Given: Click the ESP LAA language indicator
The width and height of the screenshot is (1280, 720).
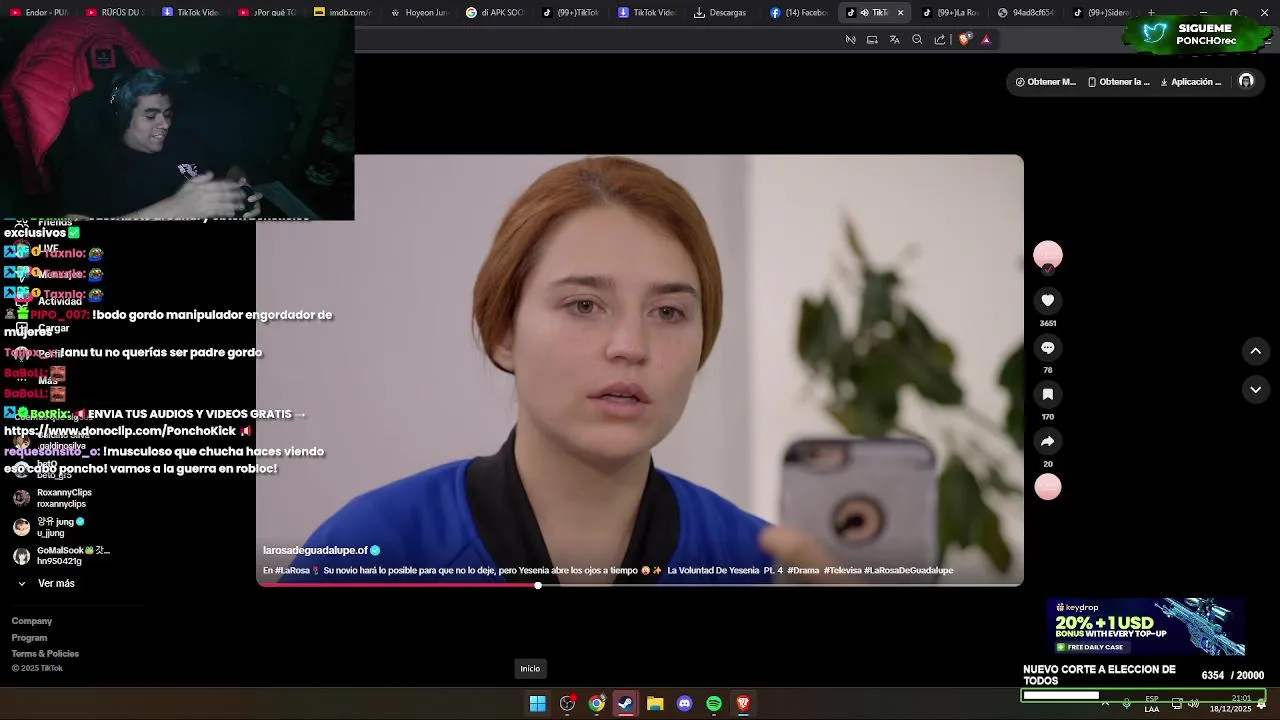Looking at the screenshot, I should click(x=1152, y=704).
